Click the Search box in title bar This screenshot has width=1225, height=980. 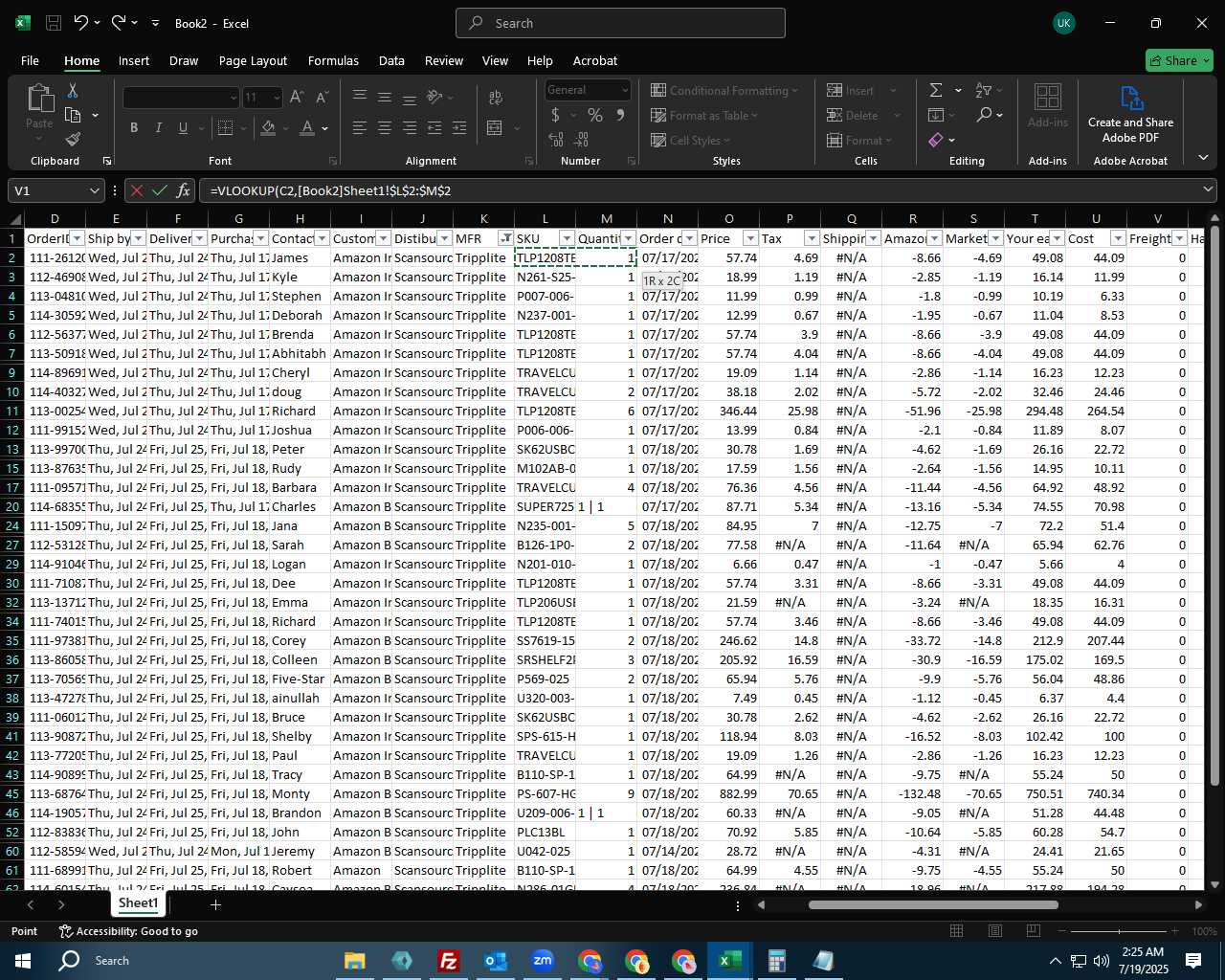(x=620, y=23)
